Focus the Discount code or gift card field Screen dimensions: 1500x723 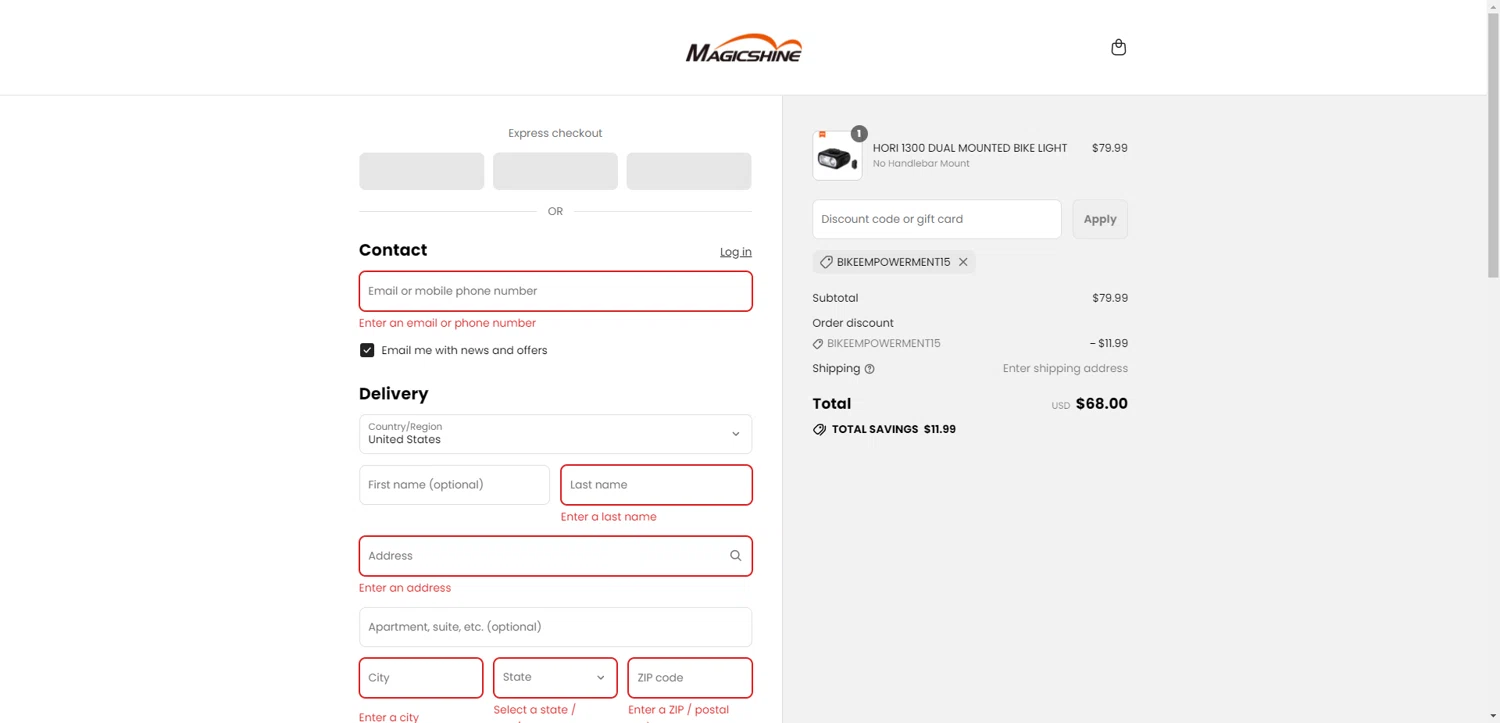click(937, 219)
